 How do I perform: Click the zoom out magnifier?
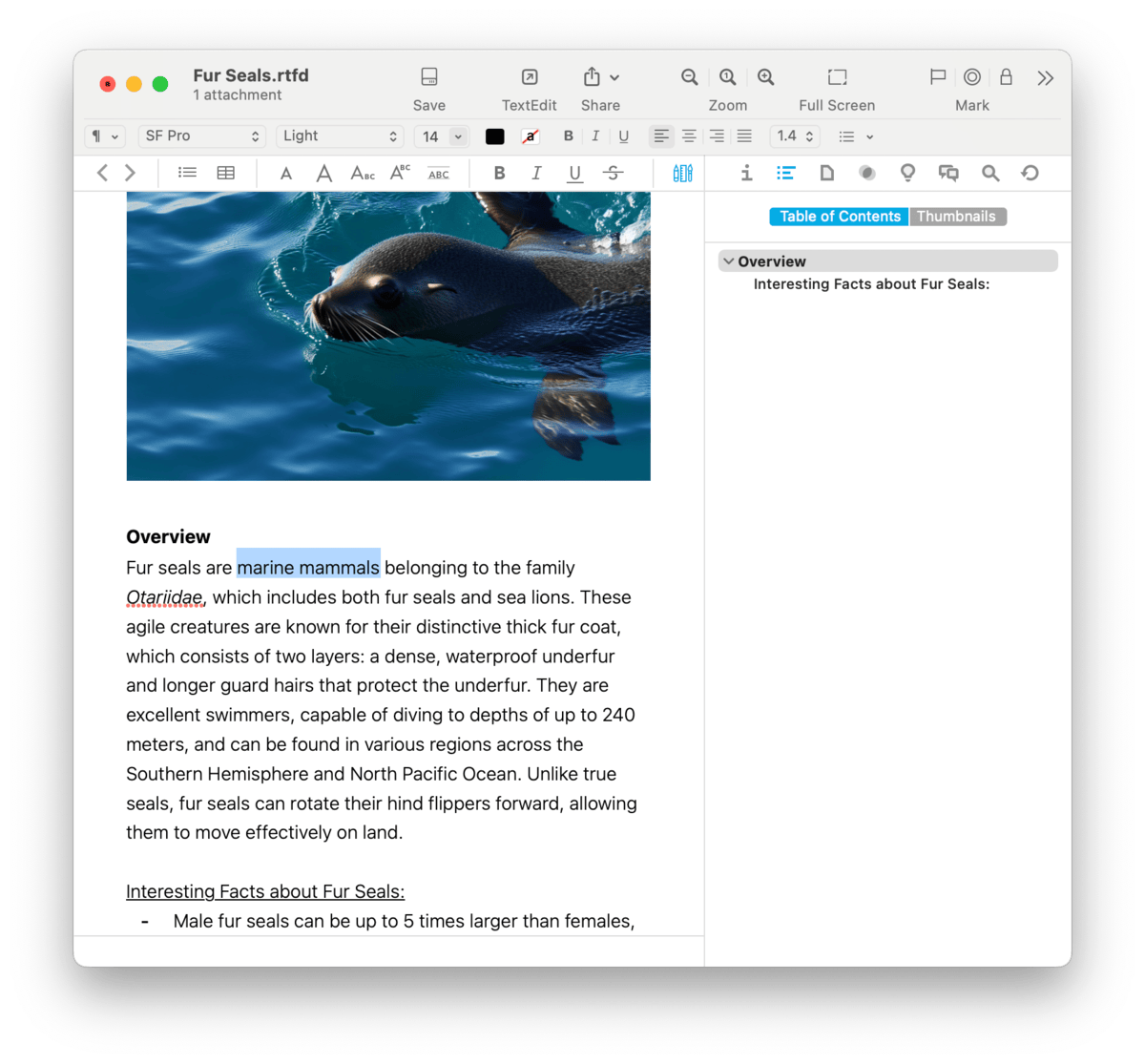click(689, 77)
